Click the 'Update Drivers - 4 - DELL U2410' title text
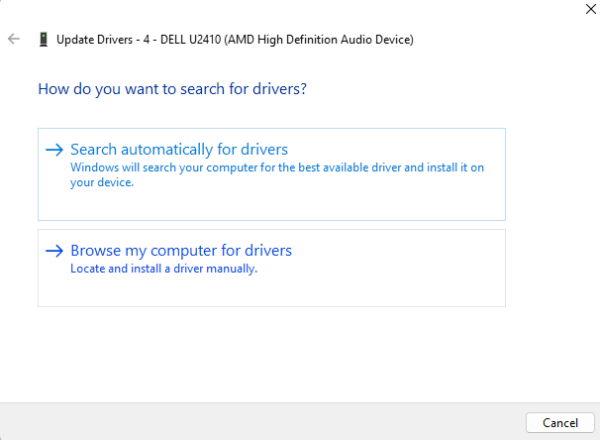The height and width of the screenshot is (440, 600). point(235,40)
